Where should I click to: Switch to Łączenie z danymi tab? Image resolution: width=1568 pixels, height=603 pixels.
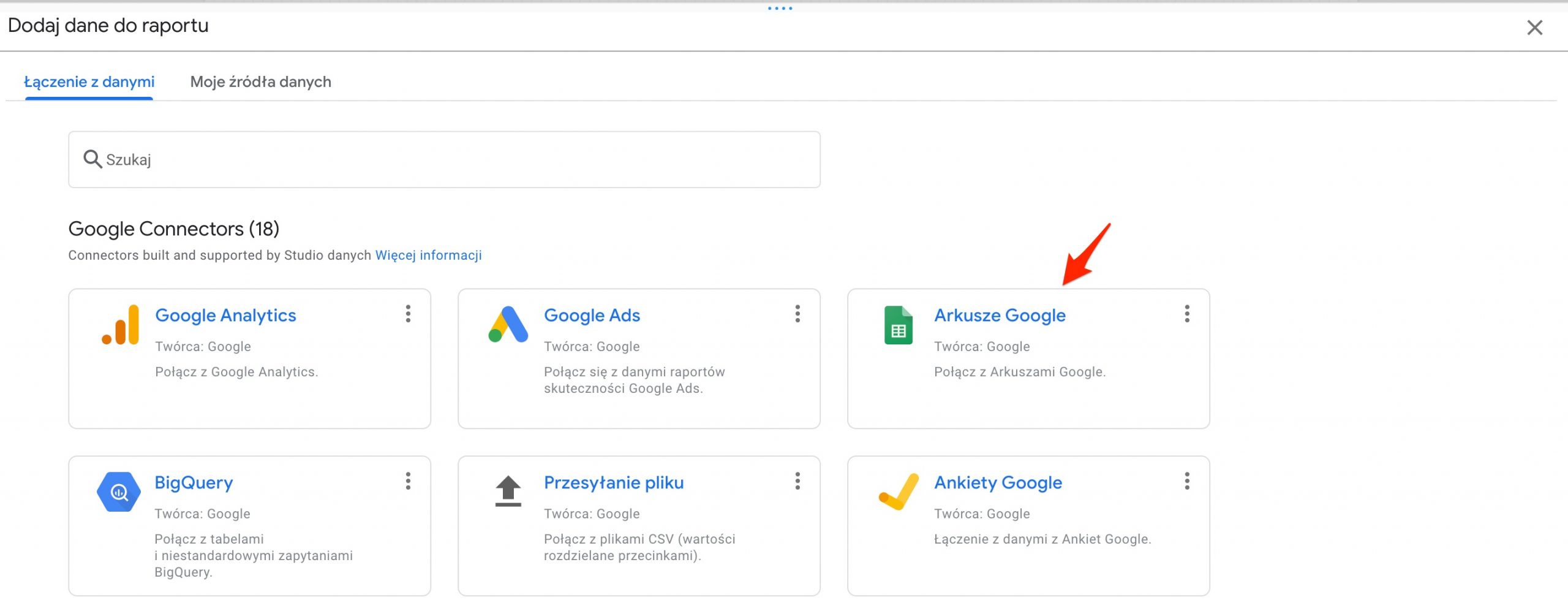tap(89, 82)
